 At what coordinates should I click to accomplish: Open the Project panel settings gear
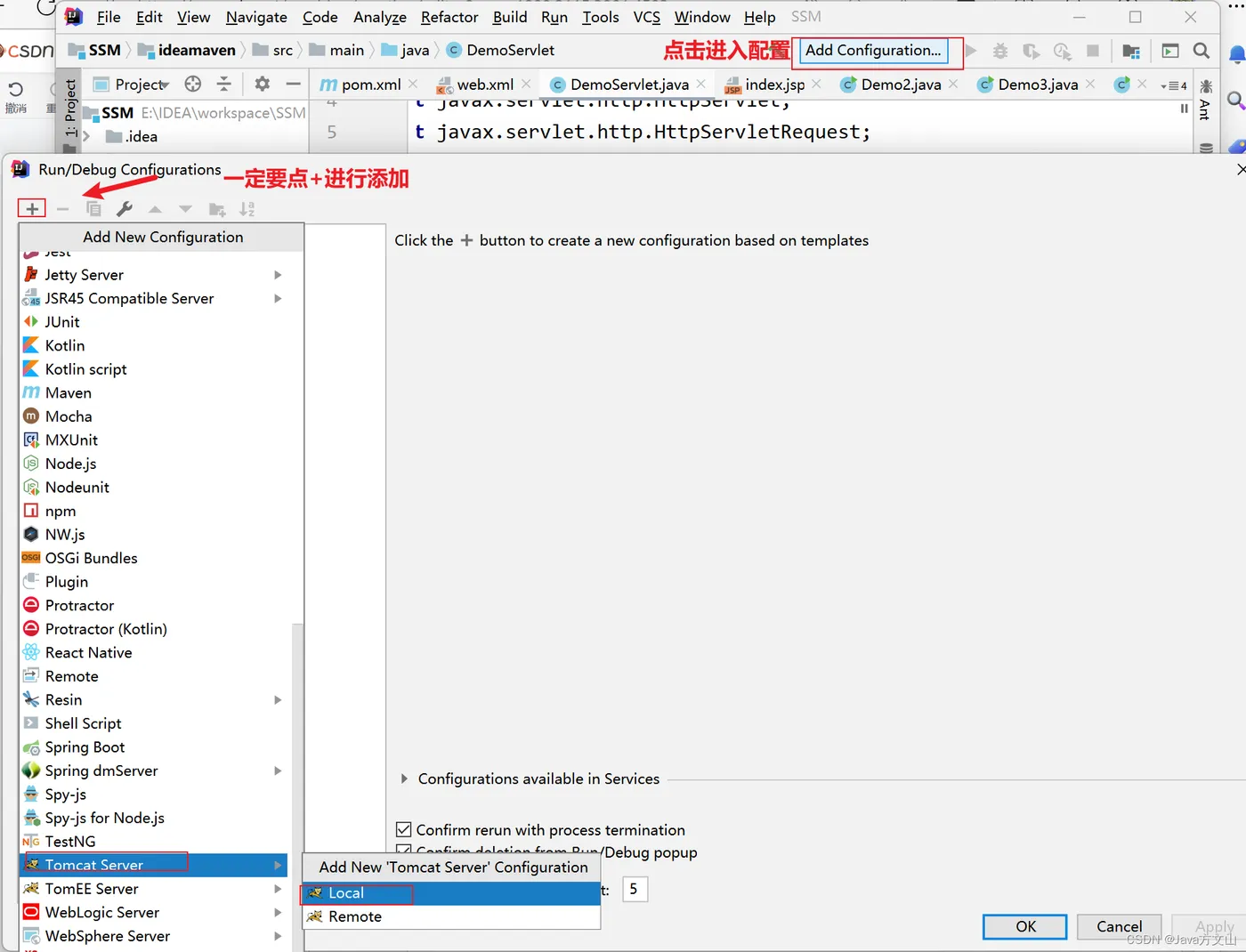point(262,84)
